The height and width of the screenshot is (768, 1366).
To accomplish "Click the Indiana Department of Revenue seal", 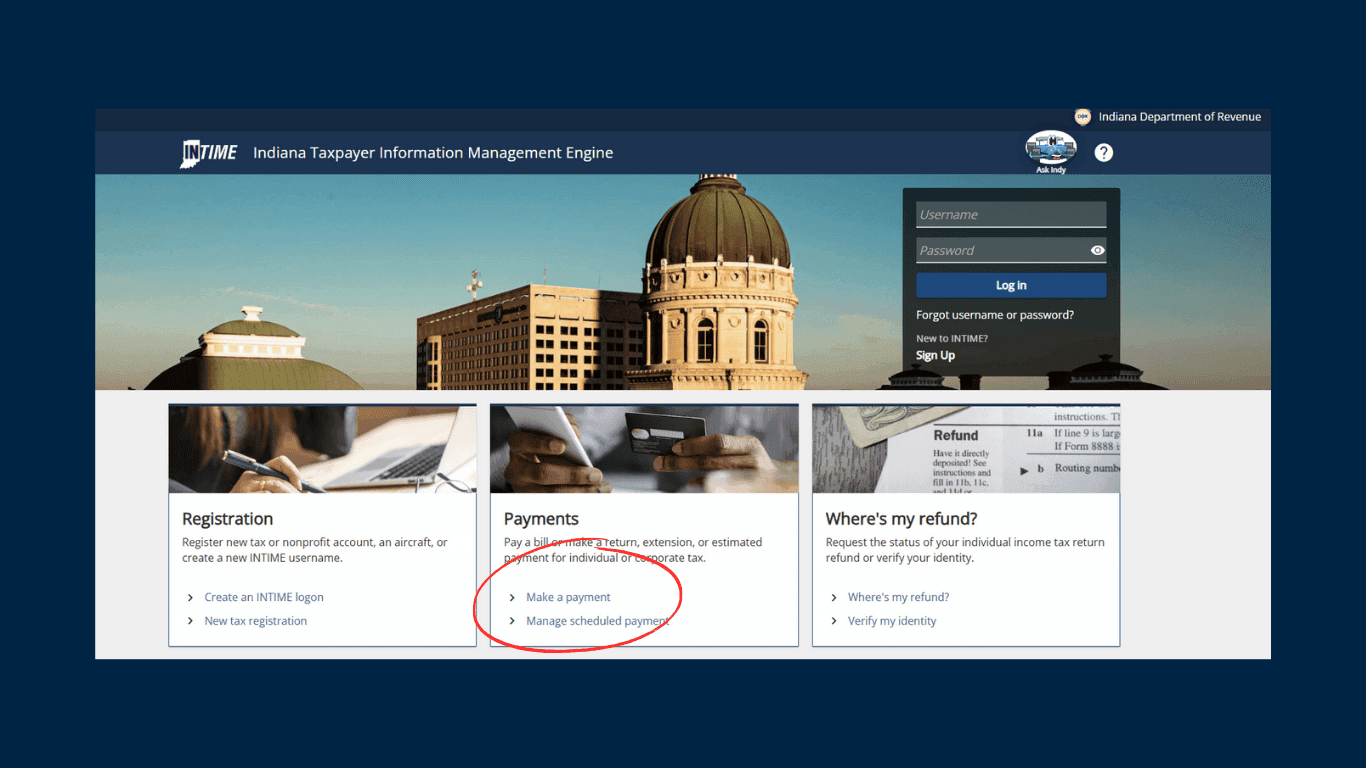I will coord(1082,117).
